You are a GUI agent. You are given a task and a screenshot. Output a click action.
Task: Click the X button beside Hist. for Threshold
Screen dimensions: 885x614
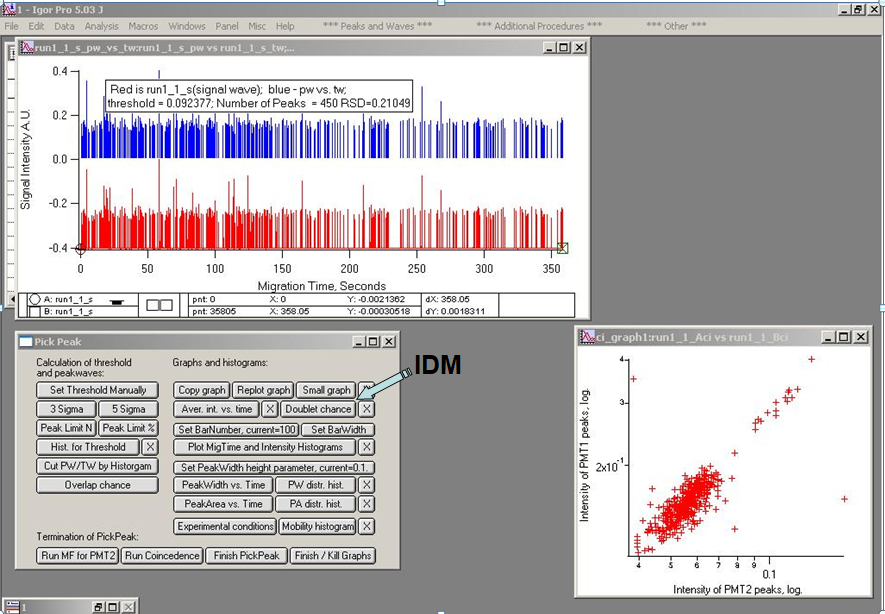[150, 447]
